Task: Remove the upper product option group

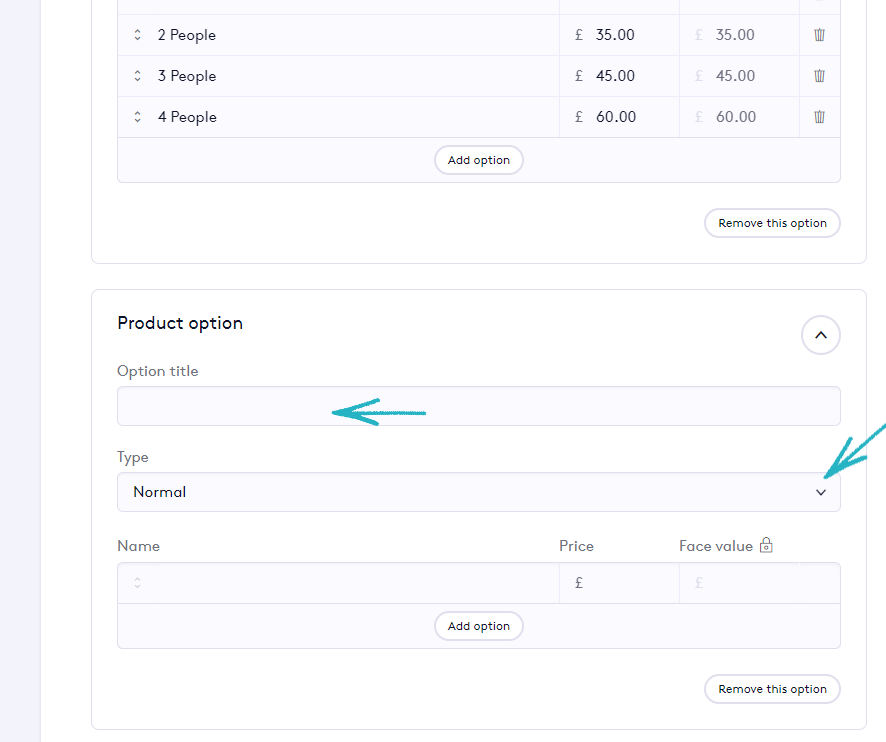Action: click(772, 223)
